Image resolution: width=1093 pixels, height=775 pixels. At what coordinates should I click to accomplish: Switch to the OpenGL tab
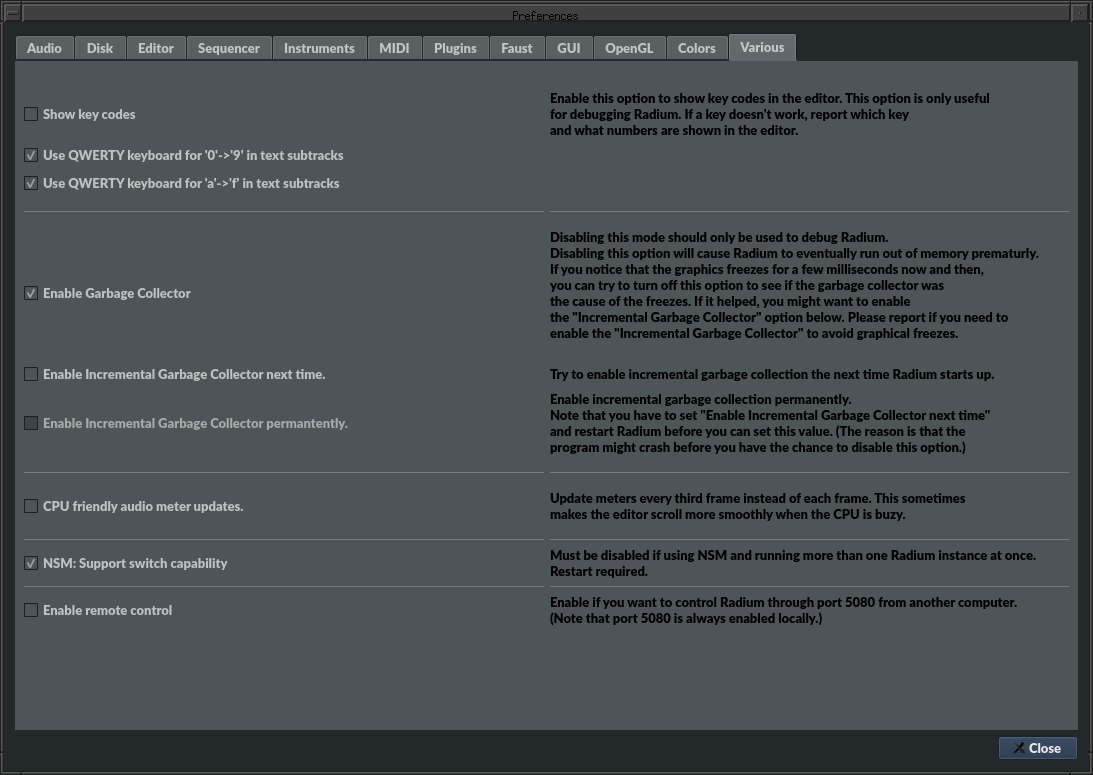629,48
